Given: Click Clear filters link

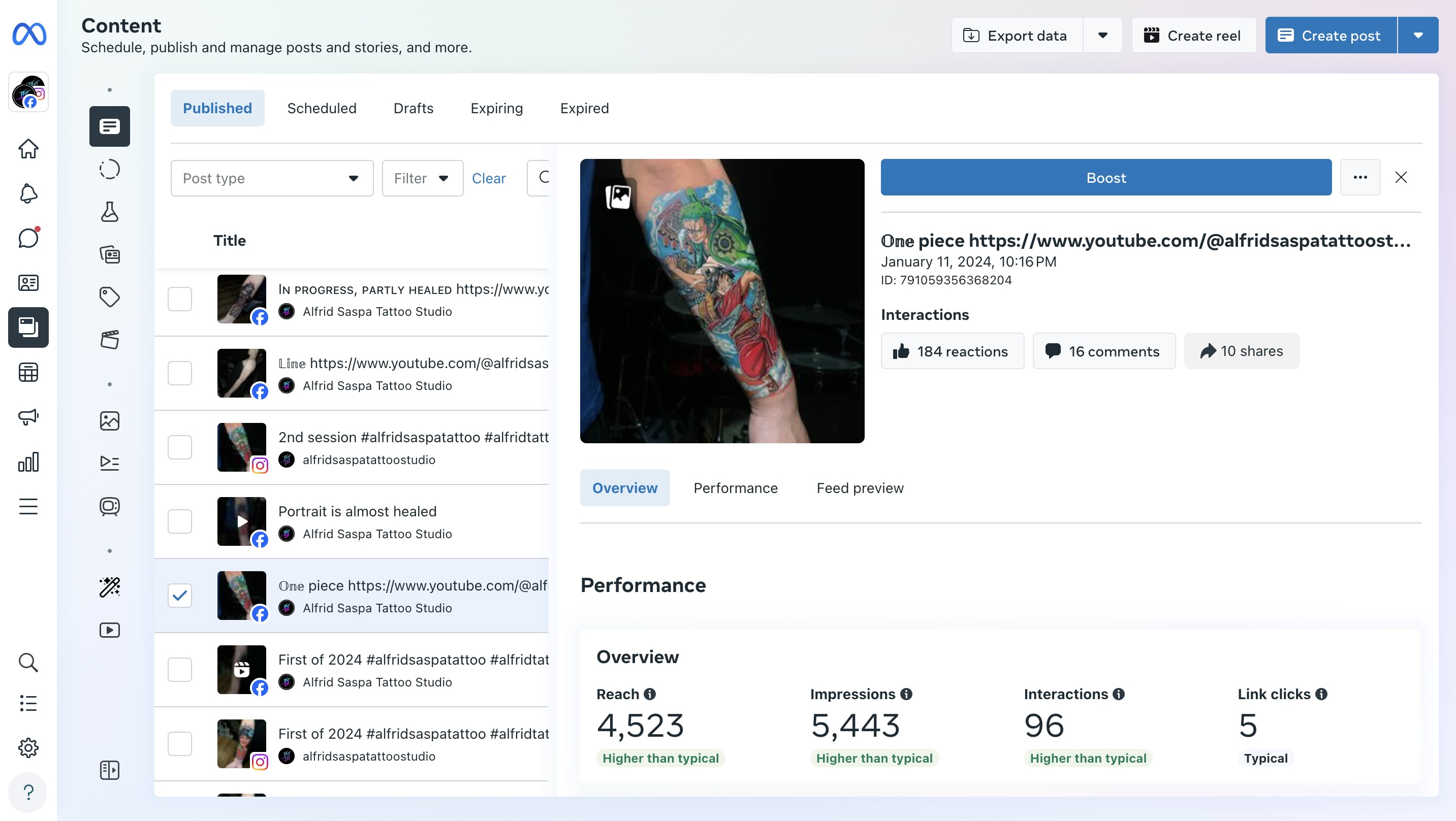Looking at the screenshot, I should point(488,178).
